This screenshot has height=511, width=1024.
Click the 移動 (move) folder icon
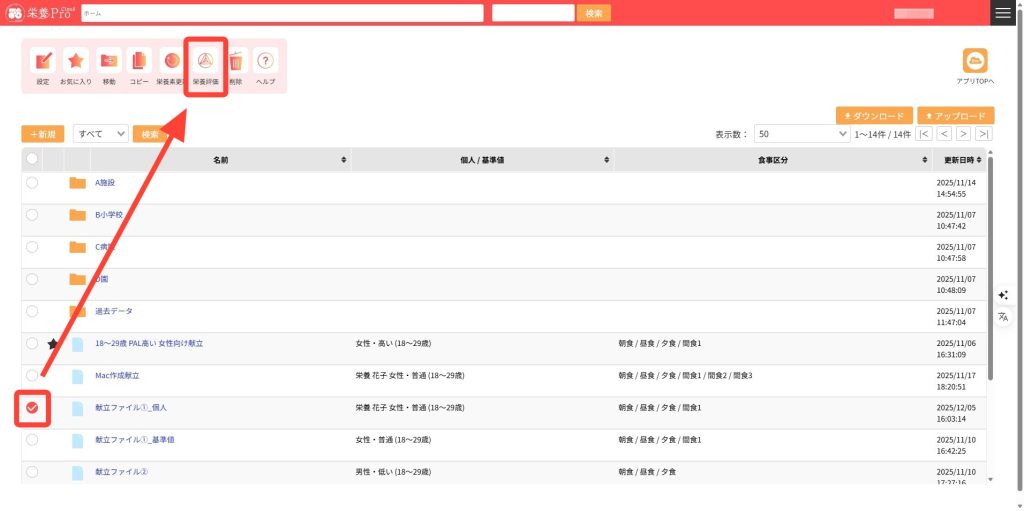[x=108, y=64]
